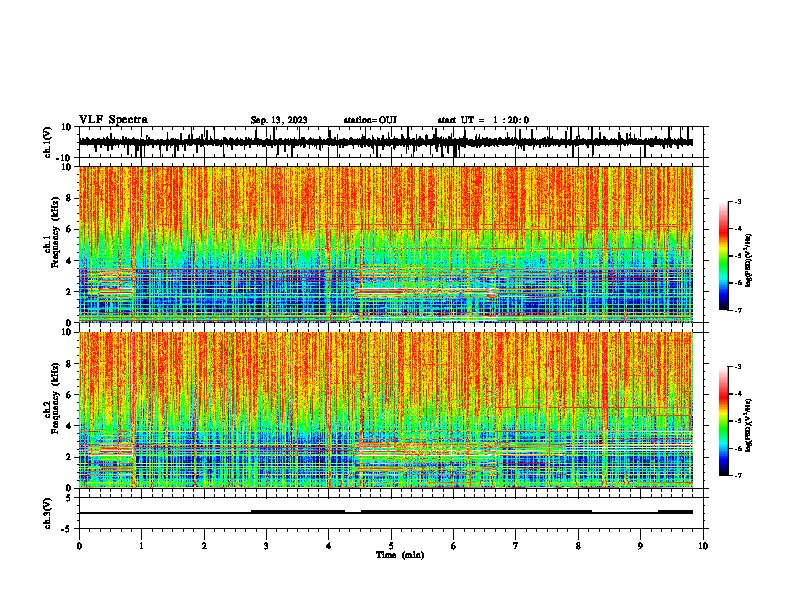Click the "5" tick of ch.3(V) axis
This screenshot has height=612, width=792.
(x=70, y=498)
